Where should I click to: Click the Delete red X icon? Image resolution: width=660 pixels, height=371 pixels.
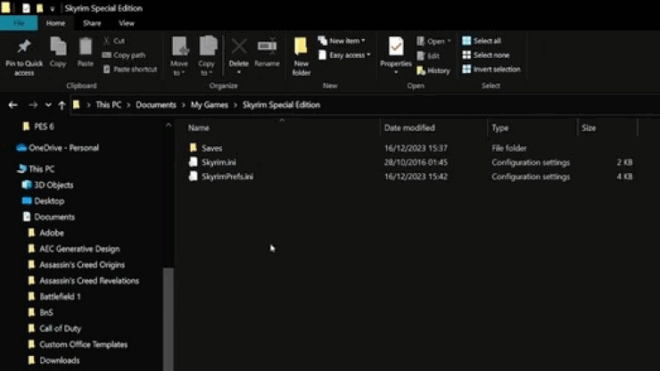[239, 46]
